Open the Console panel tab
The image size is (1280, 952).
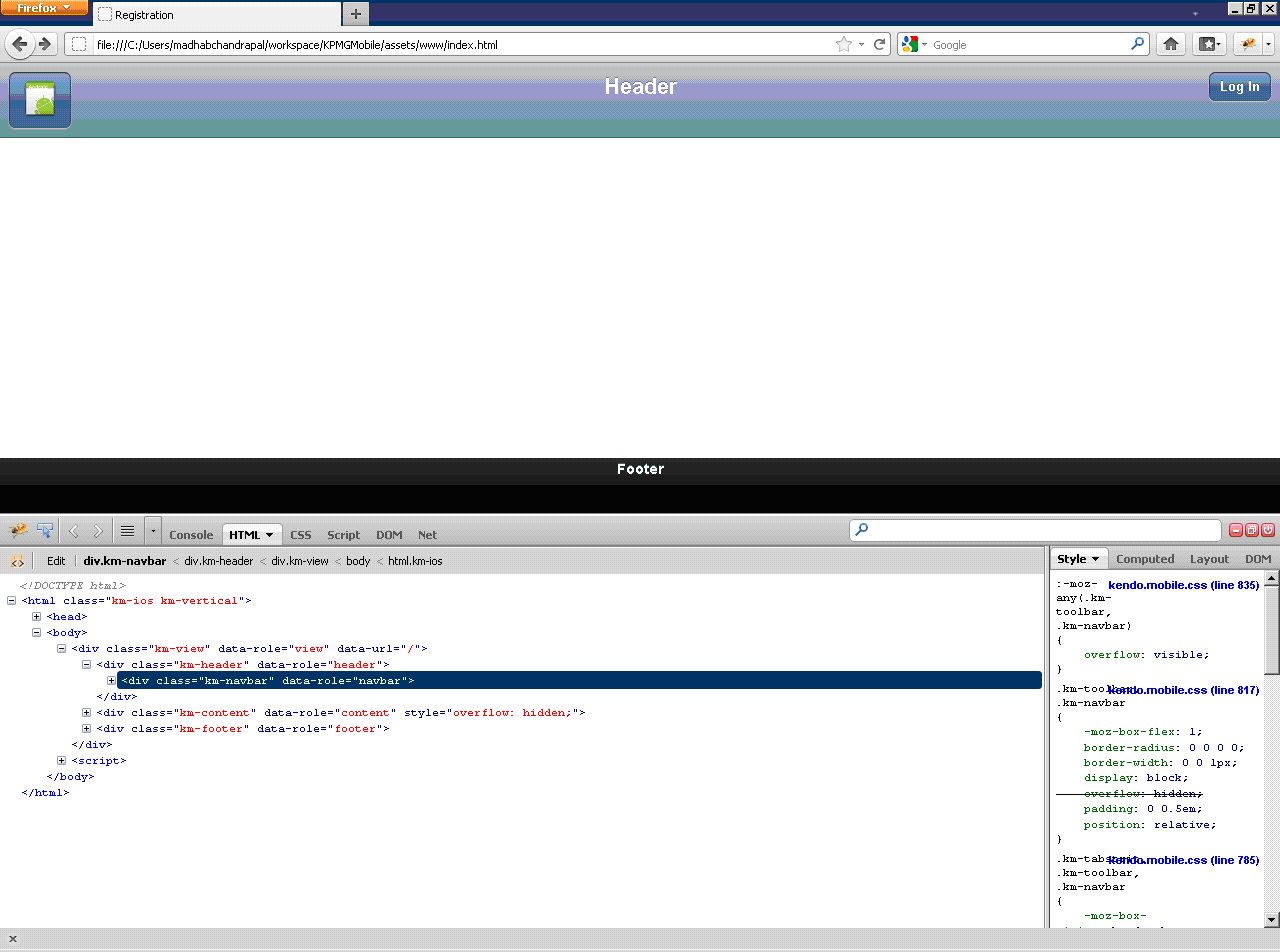pyautogui.click(x=191, y=534)
